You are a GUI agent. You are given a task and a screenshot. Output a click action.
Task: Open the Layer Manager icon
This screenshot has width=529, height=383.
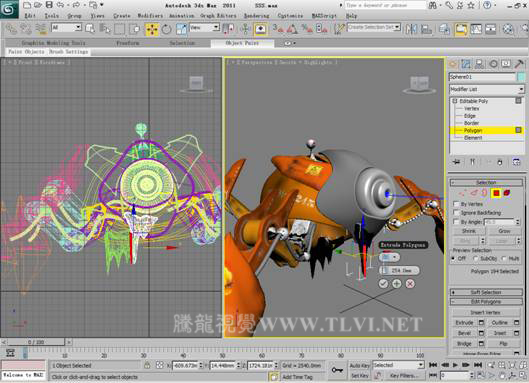[x=444, y=29]
